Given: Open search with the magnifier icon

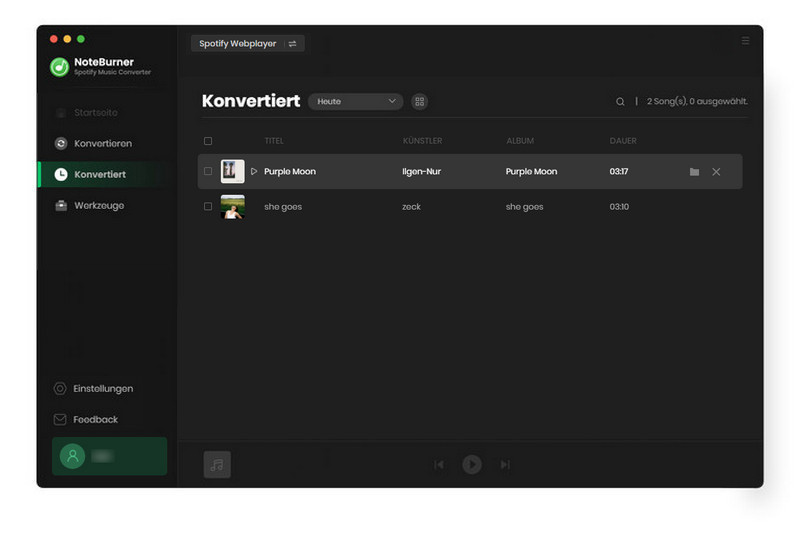Looking at the screenshot, I should pyautogui.click(x=620, y=101).
